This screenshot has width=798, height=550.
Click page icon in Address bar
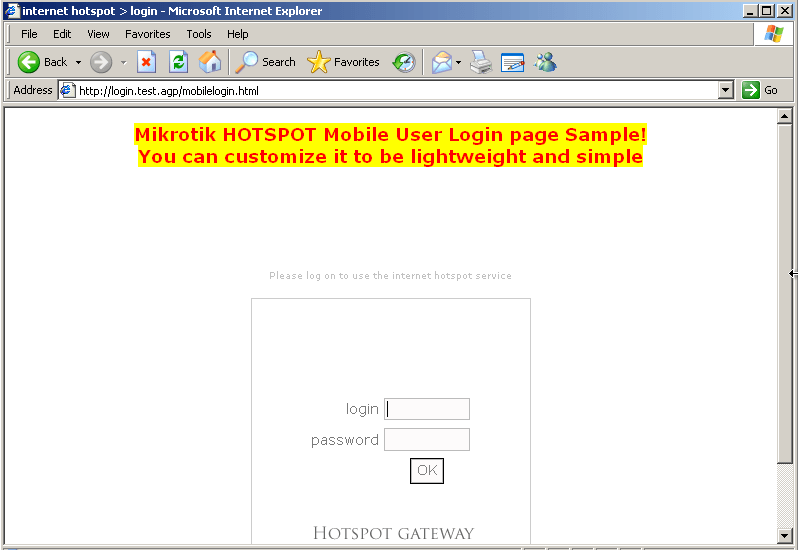[x=67, y=91]
